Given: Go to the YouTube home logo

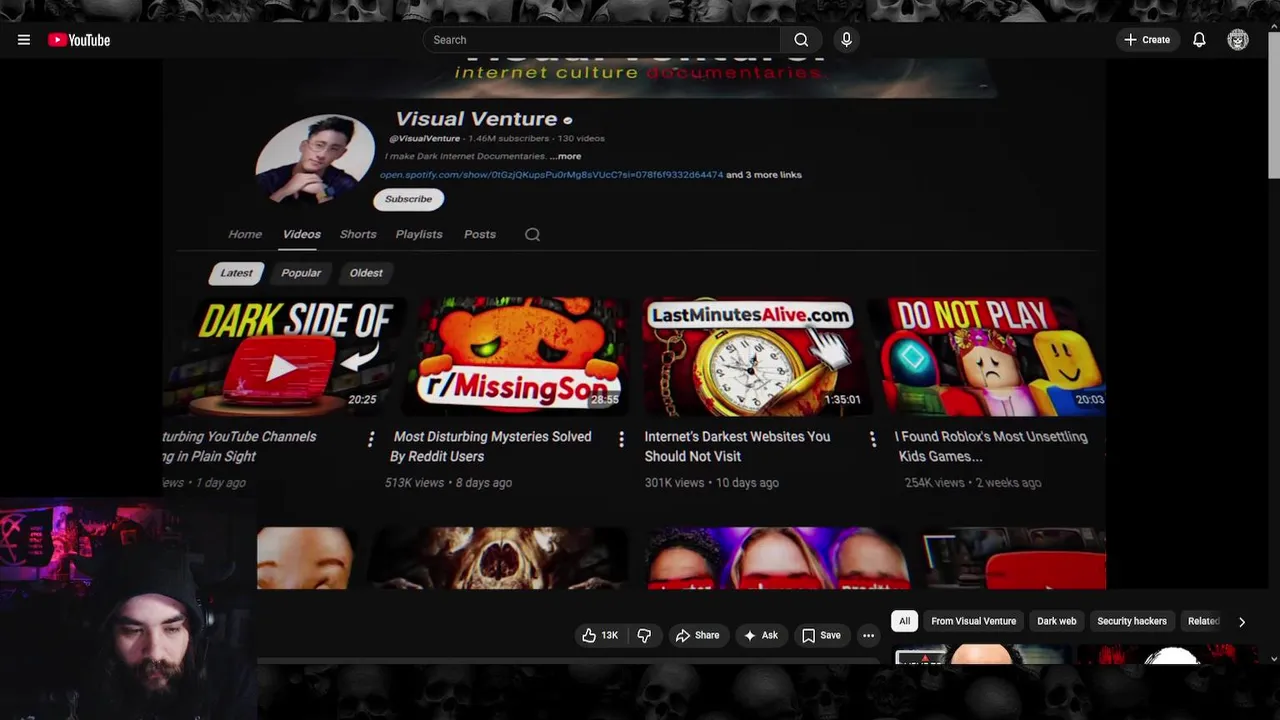Looking at the screenshot, I should point(79,40).
